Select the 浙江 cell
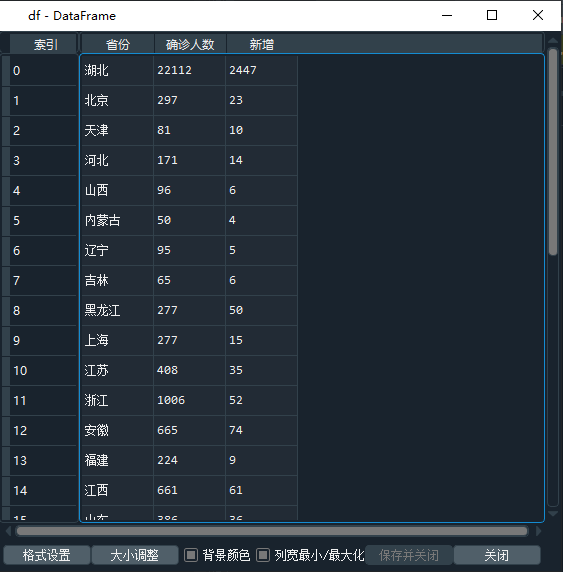This screenshot has height=572, width=563. (117, 400)
